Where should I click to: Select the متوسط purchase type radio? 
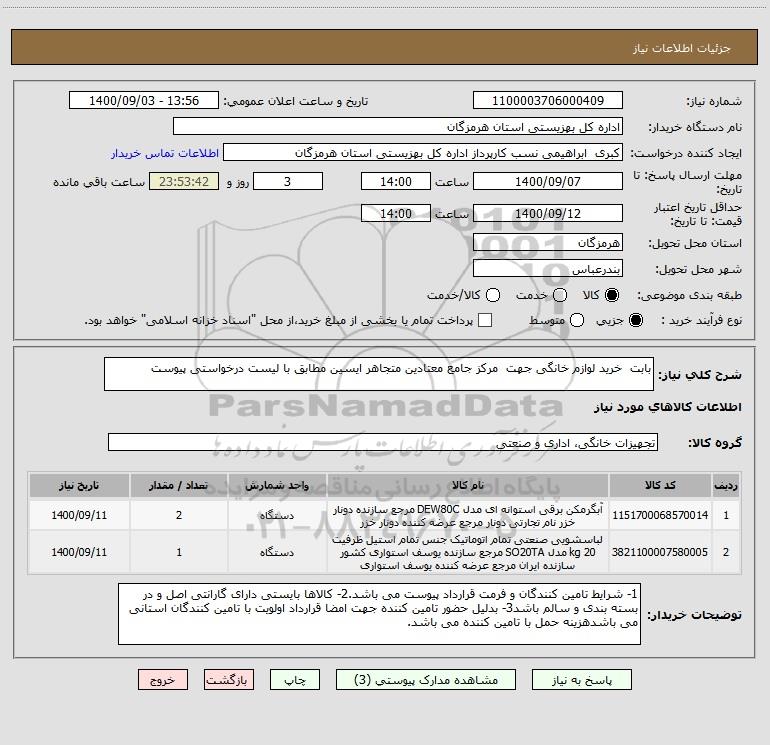click(577, 320)
